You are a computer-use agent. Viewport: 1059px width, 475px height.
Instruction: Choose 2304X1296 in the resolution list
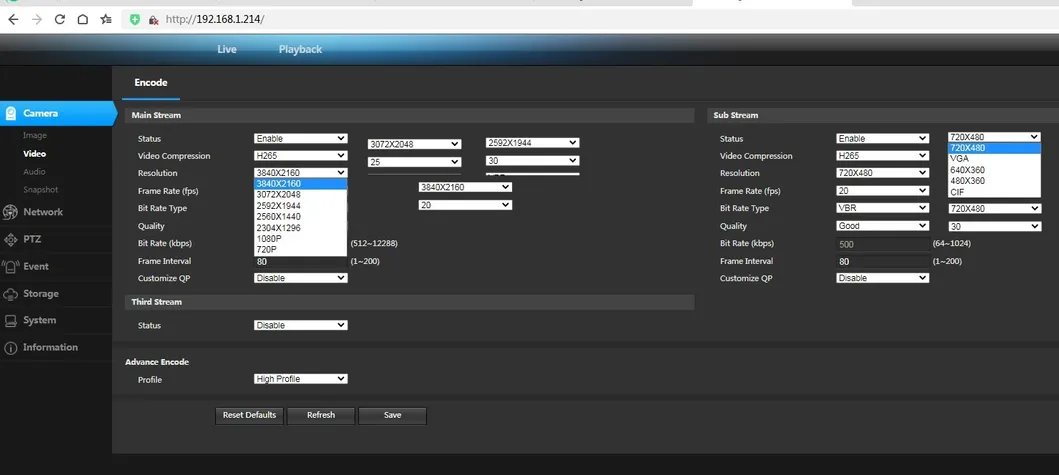(301, 228)
